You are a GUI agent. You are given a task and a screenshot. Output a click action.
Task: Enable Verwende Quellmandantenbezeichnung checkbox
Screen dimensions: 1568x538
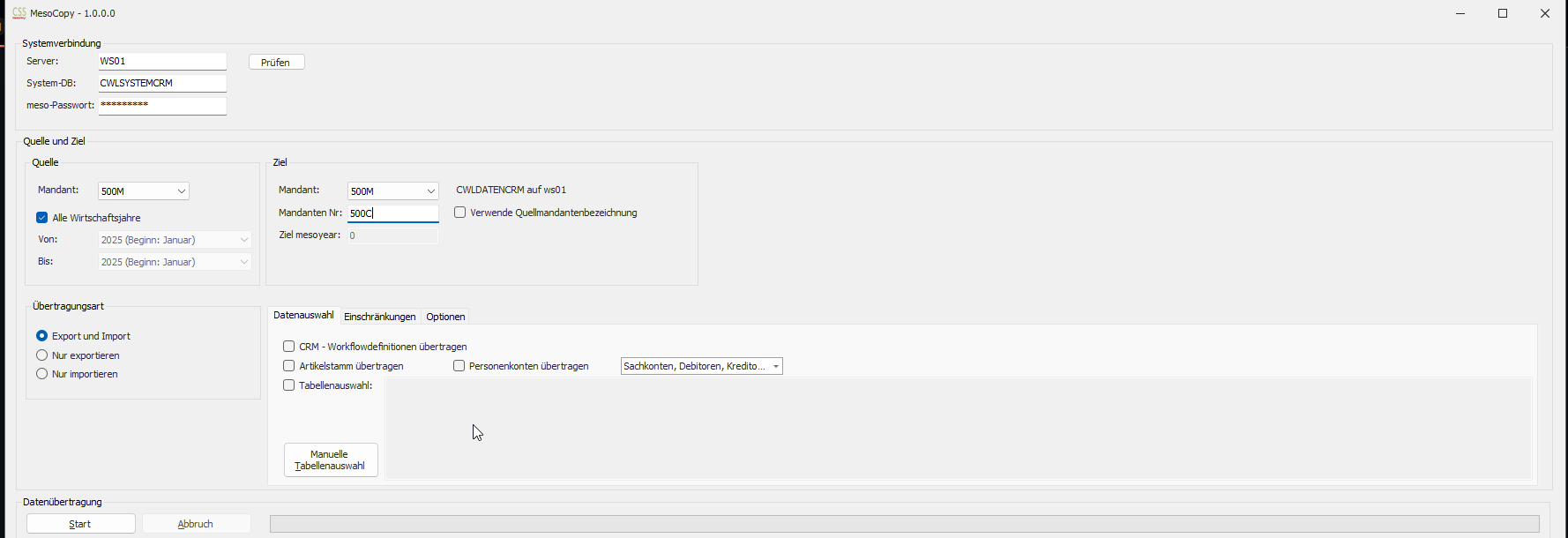pyautogui.click(x=459, y=213)
